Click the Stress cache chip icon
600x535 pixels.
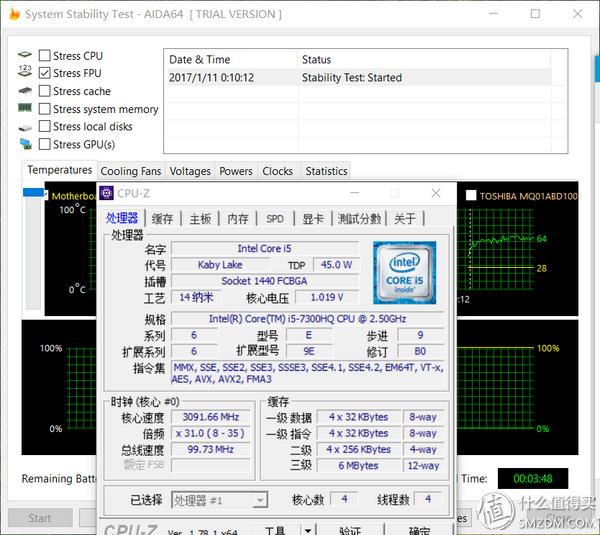[25, 91]
